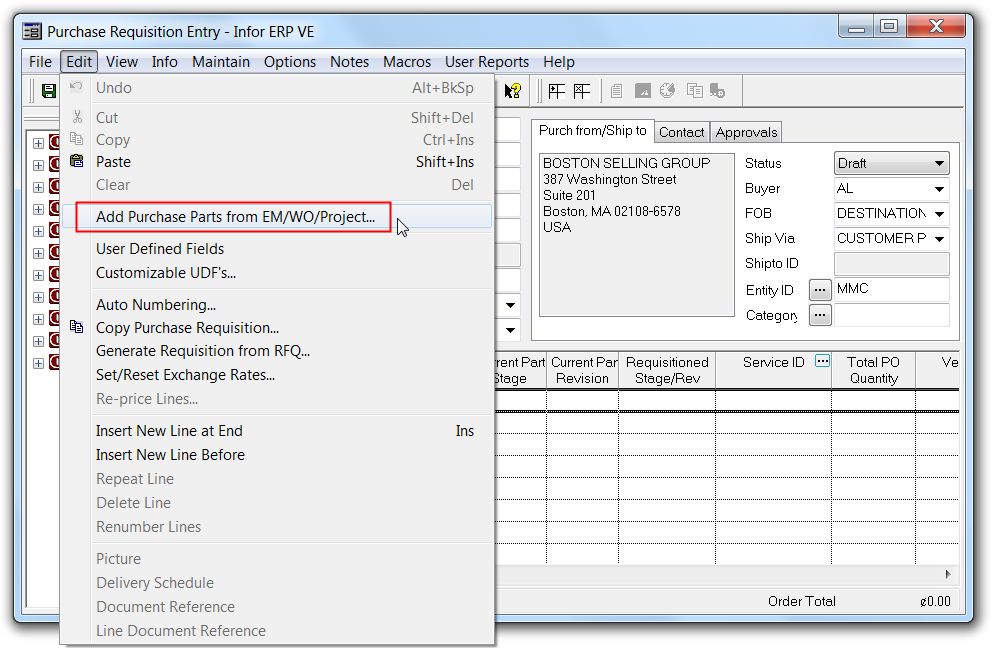Open the User Reports menu
This screenshot has height=648, width=999.
[487, 62]
